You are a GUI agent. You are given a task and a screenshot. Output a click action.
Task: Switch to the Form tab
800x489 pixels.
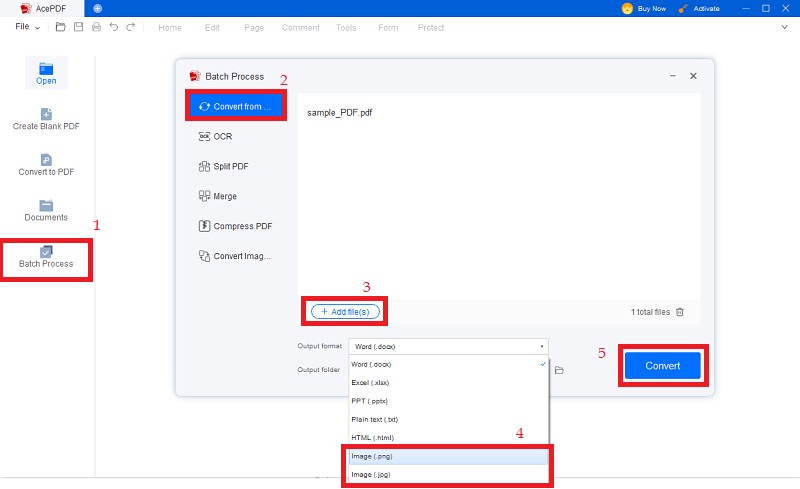(x=388, y=28)
